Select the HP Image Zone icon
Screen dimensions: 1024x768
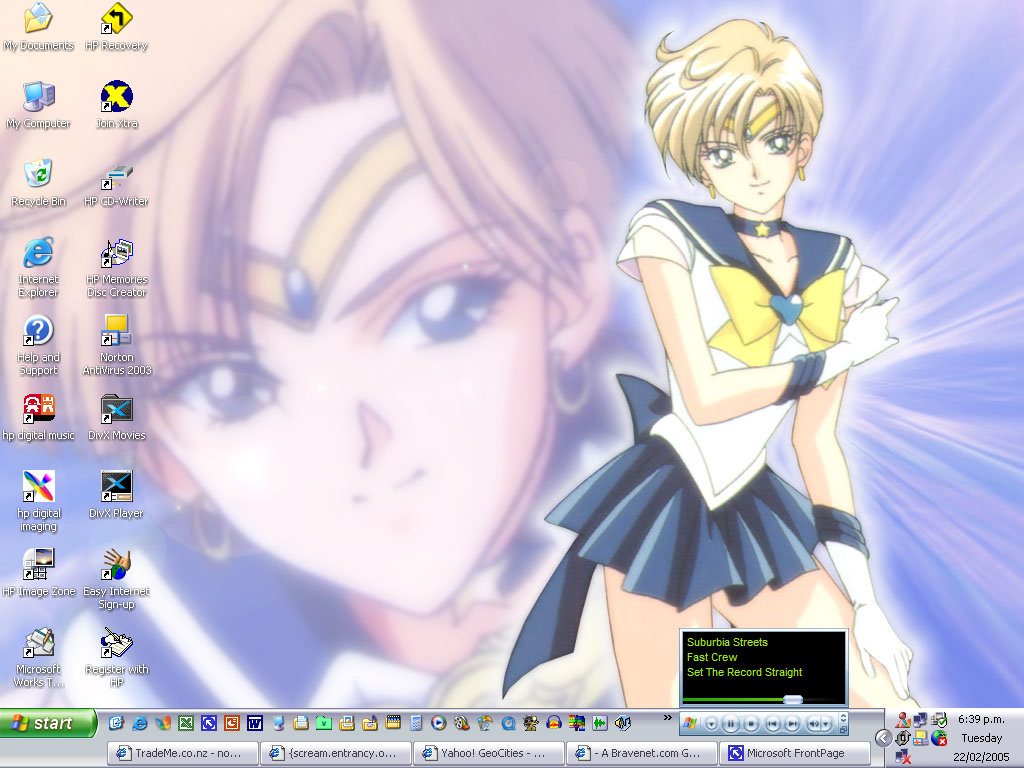coord(38,573)
